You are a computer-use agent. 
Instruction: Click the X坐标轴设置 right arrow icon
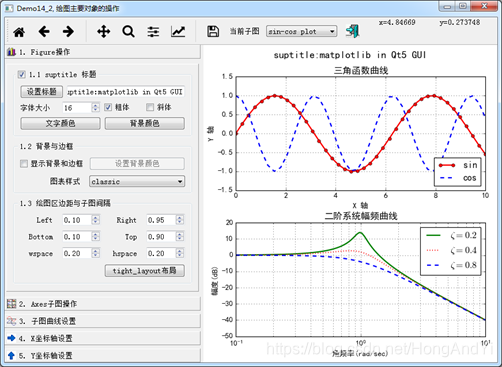pyautogui.click(x=11, y=338)
